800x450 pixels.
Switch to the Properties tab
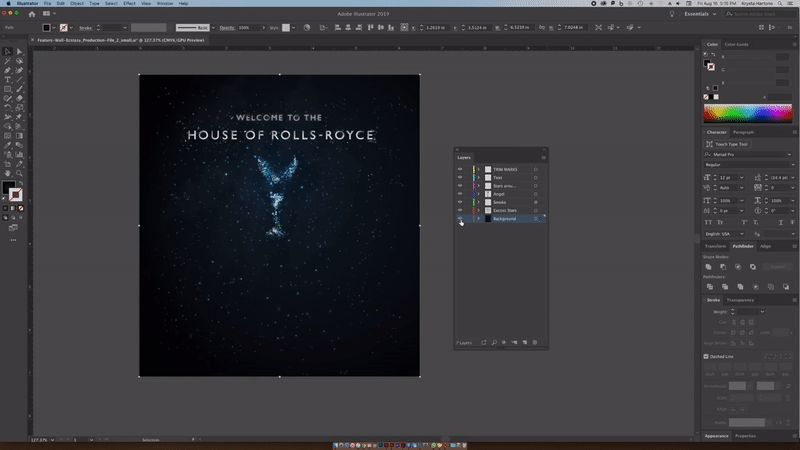pyautogui.click(x=745, y=436)
